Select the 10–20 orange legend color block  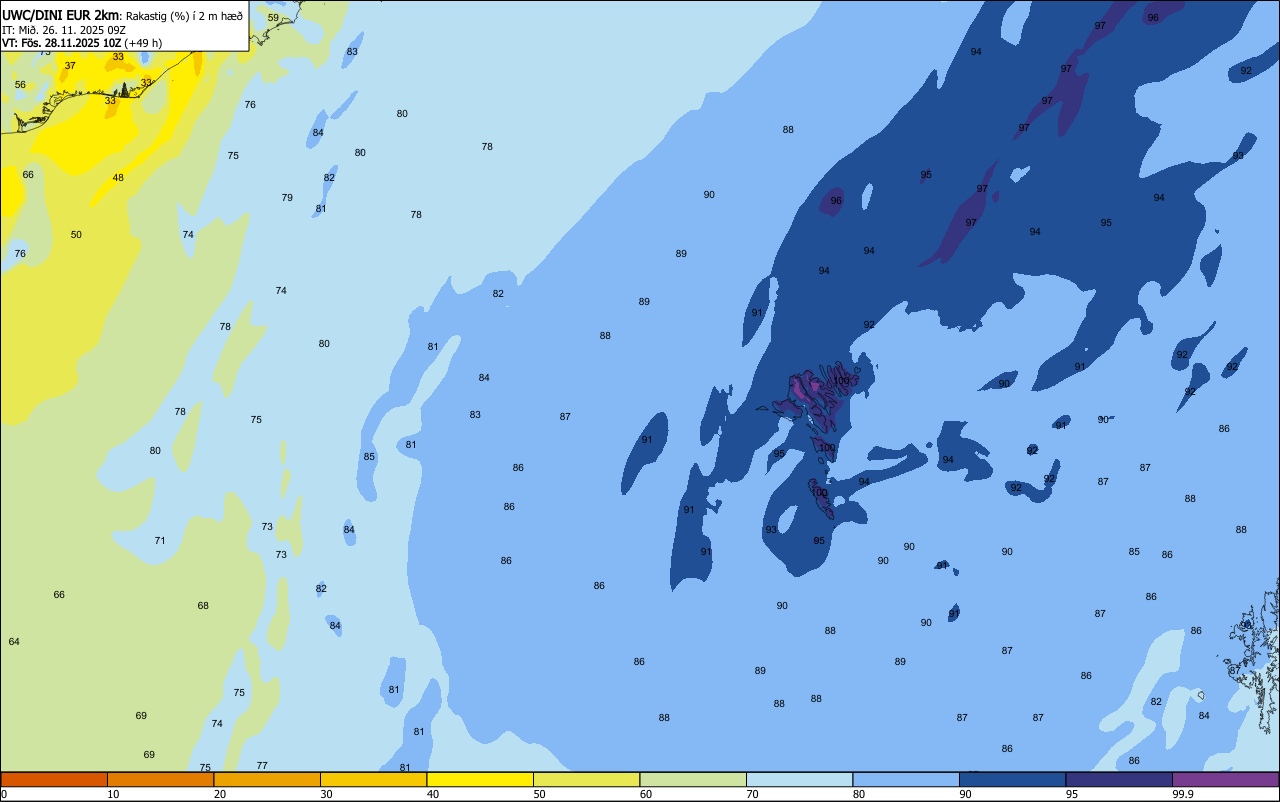pos(160,779)
